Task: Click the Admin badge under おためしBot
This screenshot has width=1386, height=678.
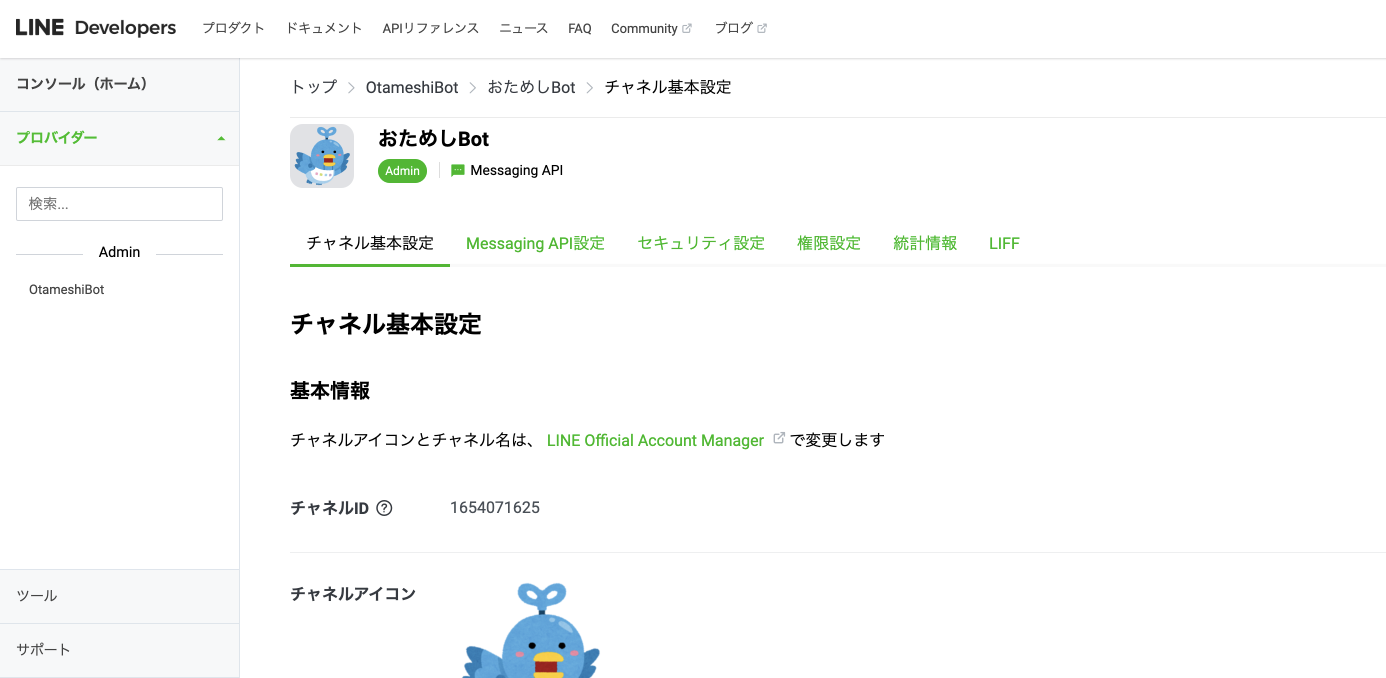Action: pyautogui.click(x=402, y=171)
